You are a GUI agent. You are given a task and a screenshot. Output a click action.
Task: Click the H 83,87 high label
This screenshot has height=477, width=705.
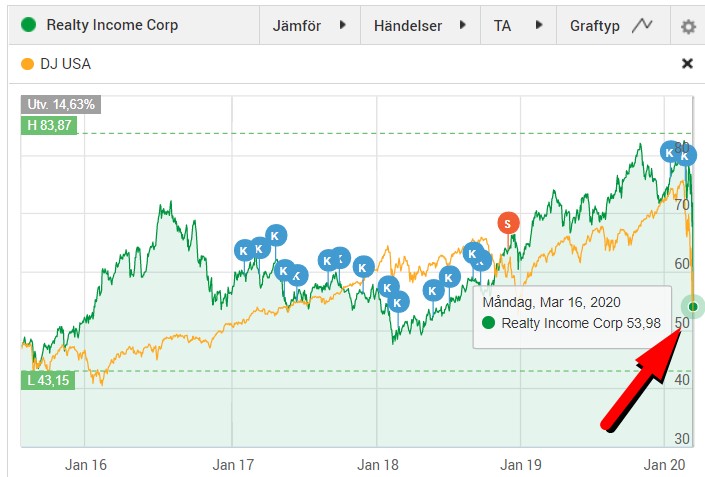tap(48, 125)
